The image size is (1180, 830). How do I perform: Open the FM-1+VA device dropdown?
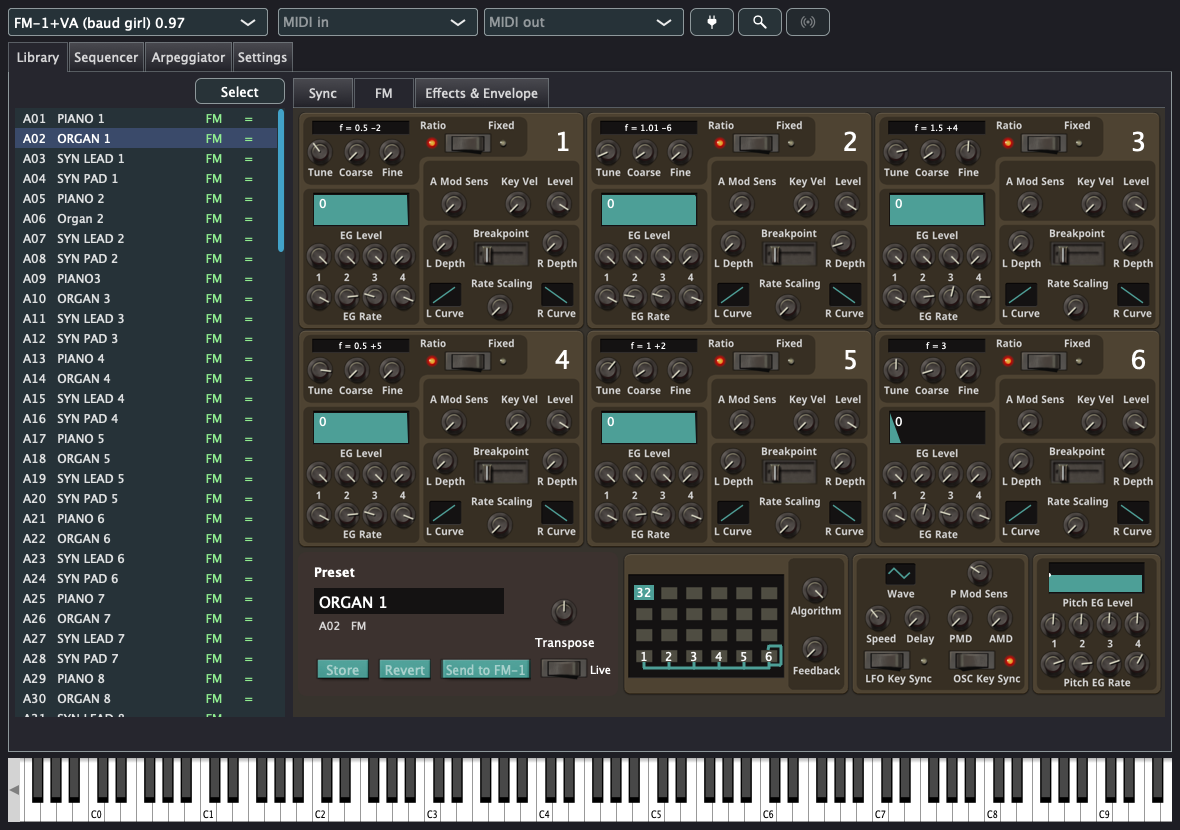[x=138, y=23]
